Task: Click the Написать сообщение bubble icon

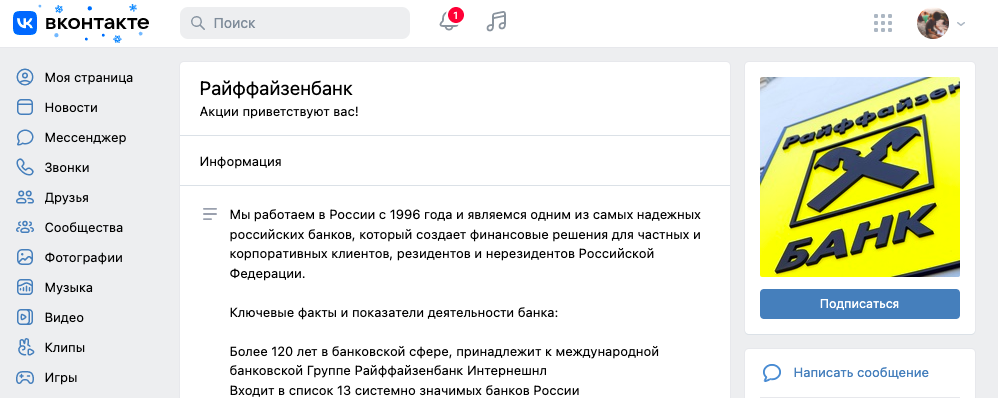Action: (771, 373)
